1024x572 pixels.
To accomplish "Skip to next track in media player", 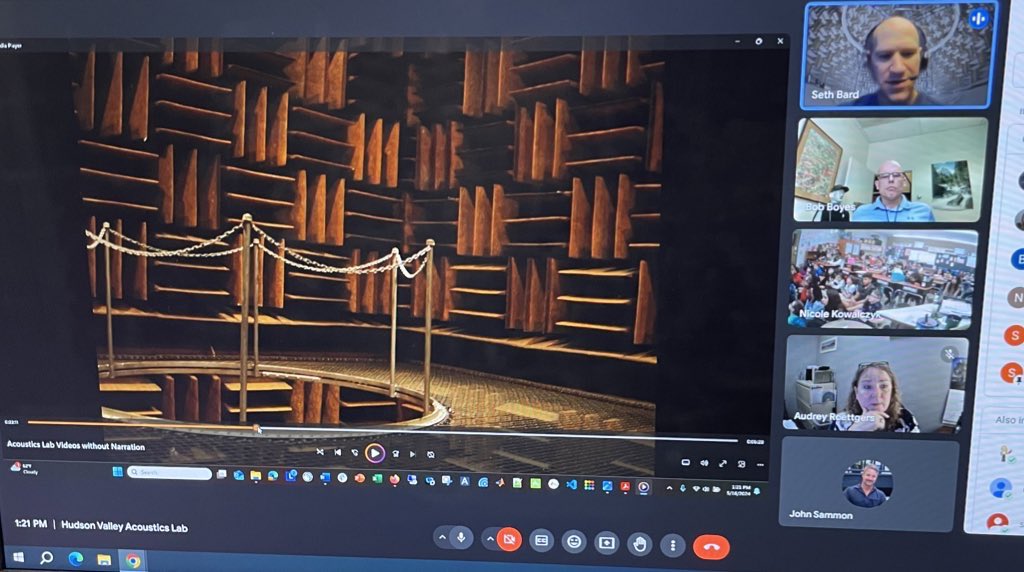I will 413,454.
